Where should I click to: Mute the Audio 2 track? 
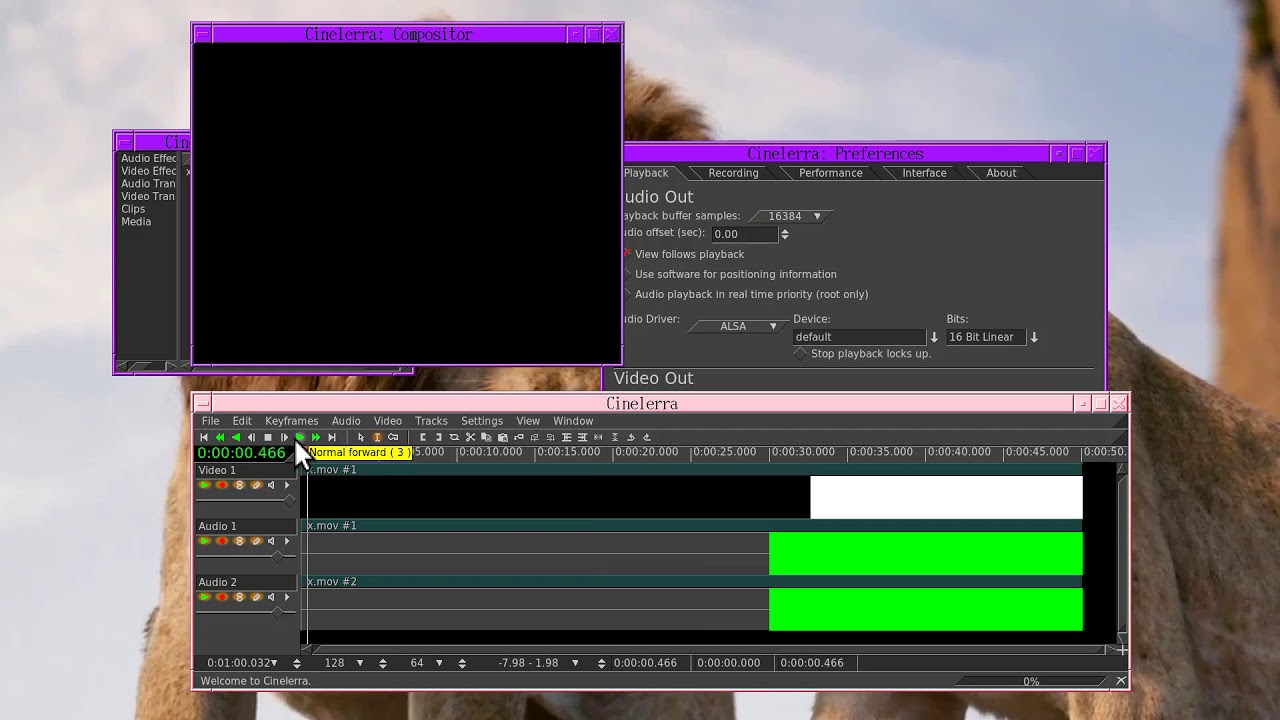(x=271, y=597)
